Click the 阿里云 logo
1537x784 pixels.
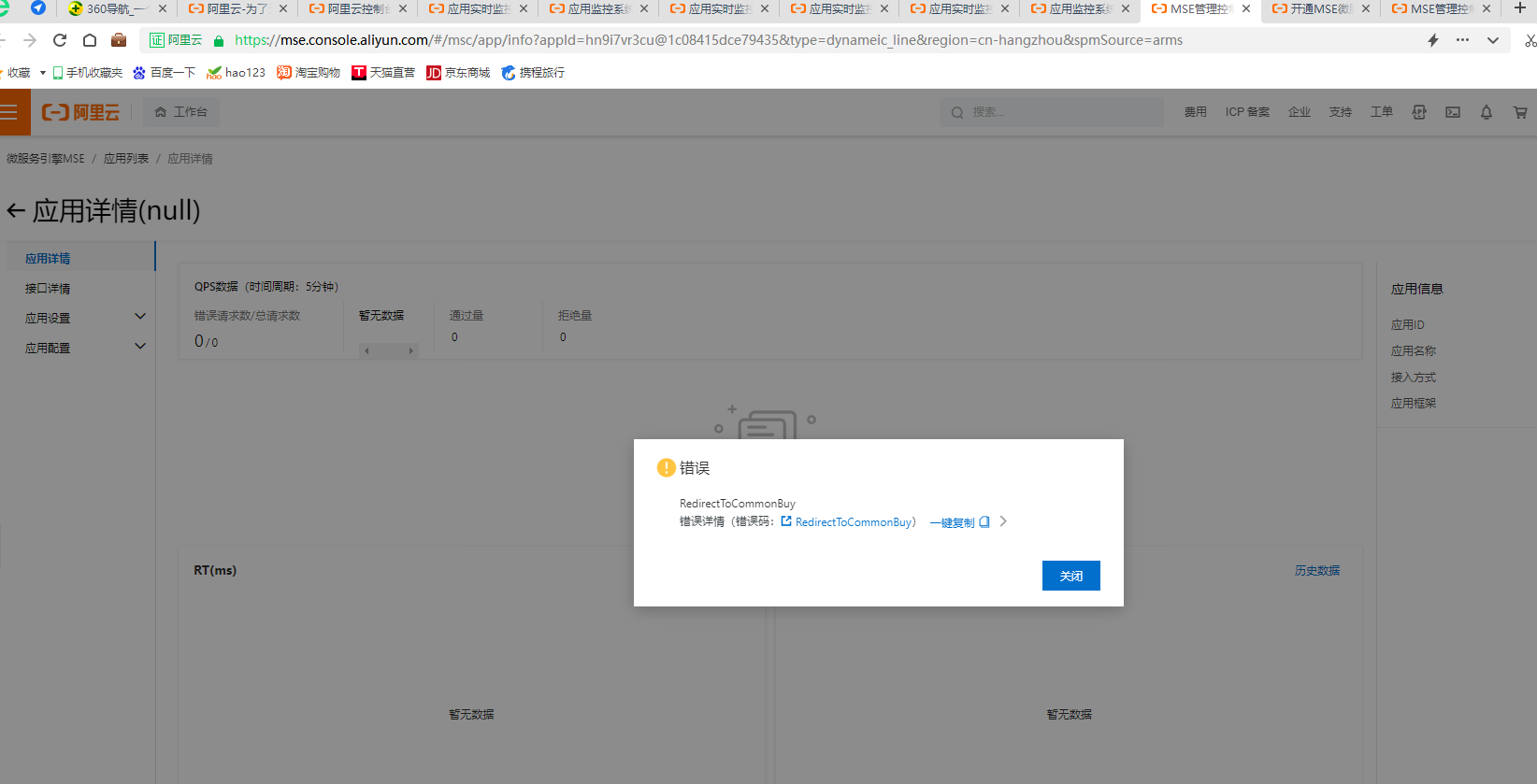[80, 112]
